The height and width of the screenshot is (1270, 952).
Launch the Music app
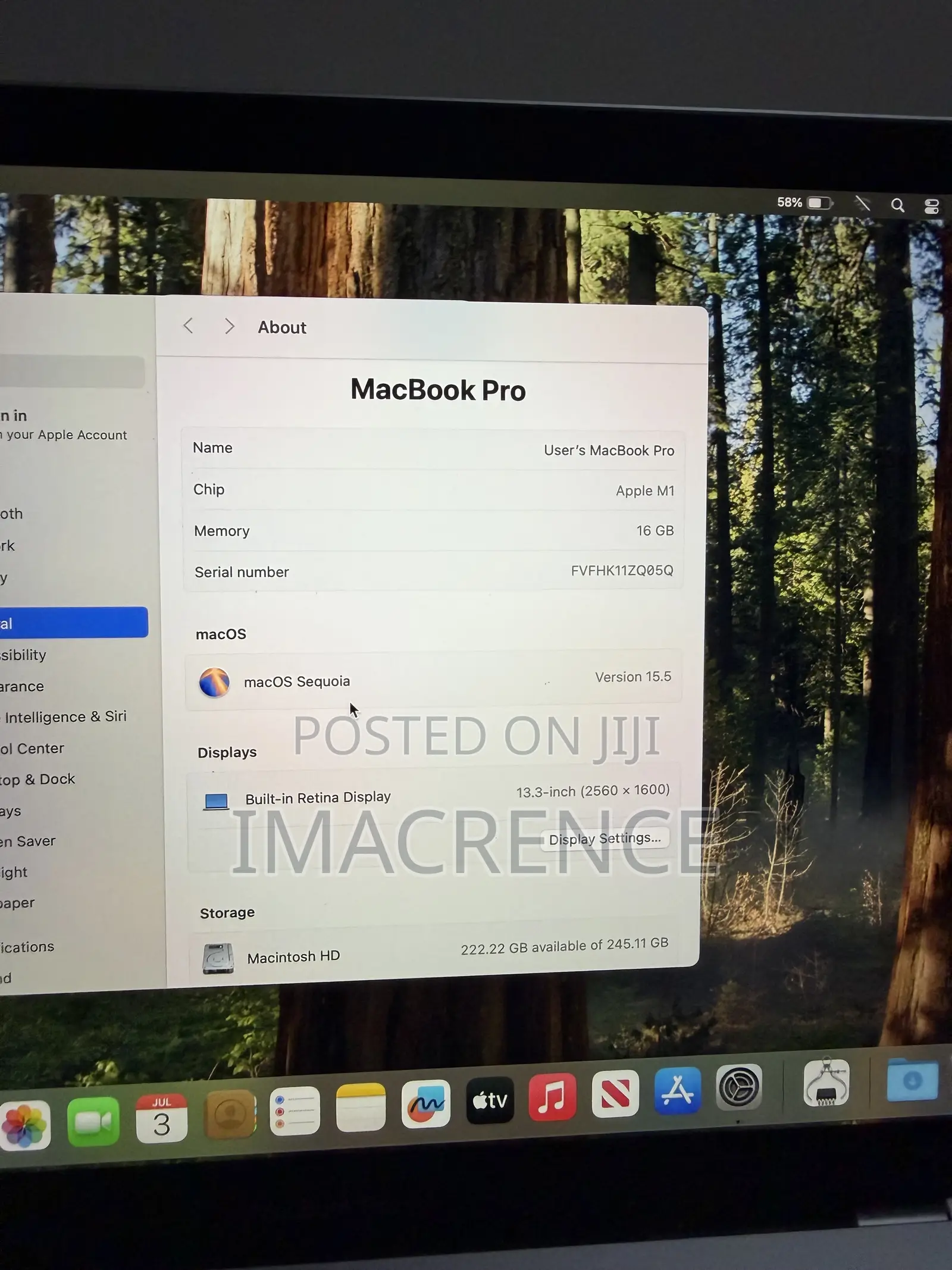tap(553, 1097)
